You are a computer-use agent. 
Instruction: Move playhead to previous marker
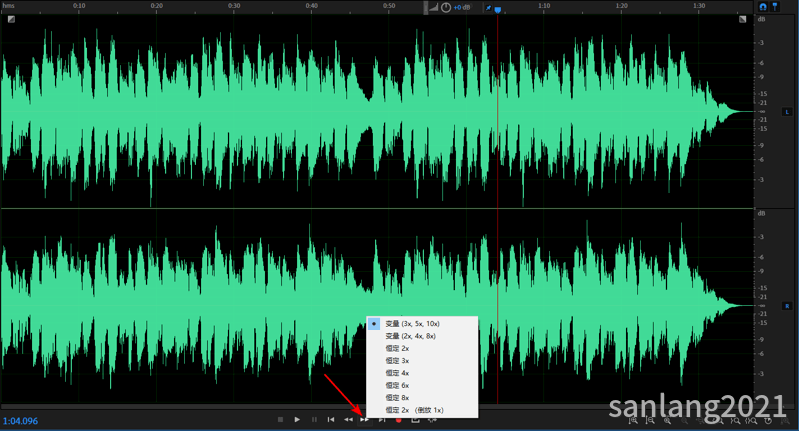click(x=331, y=420)
